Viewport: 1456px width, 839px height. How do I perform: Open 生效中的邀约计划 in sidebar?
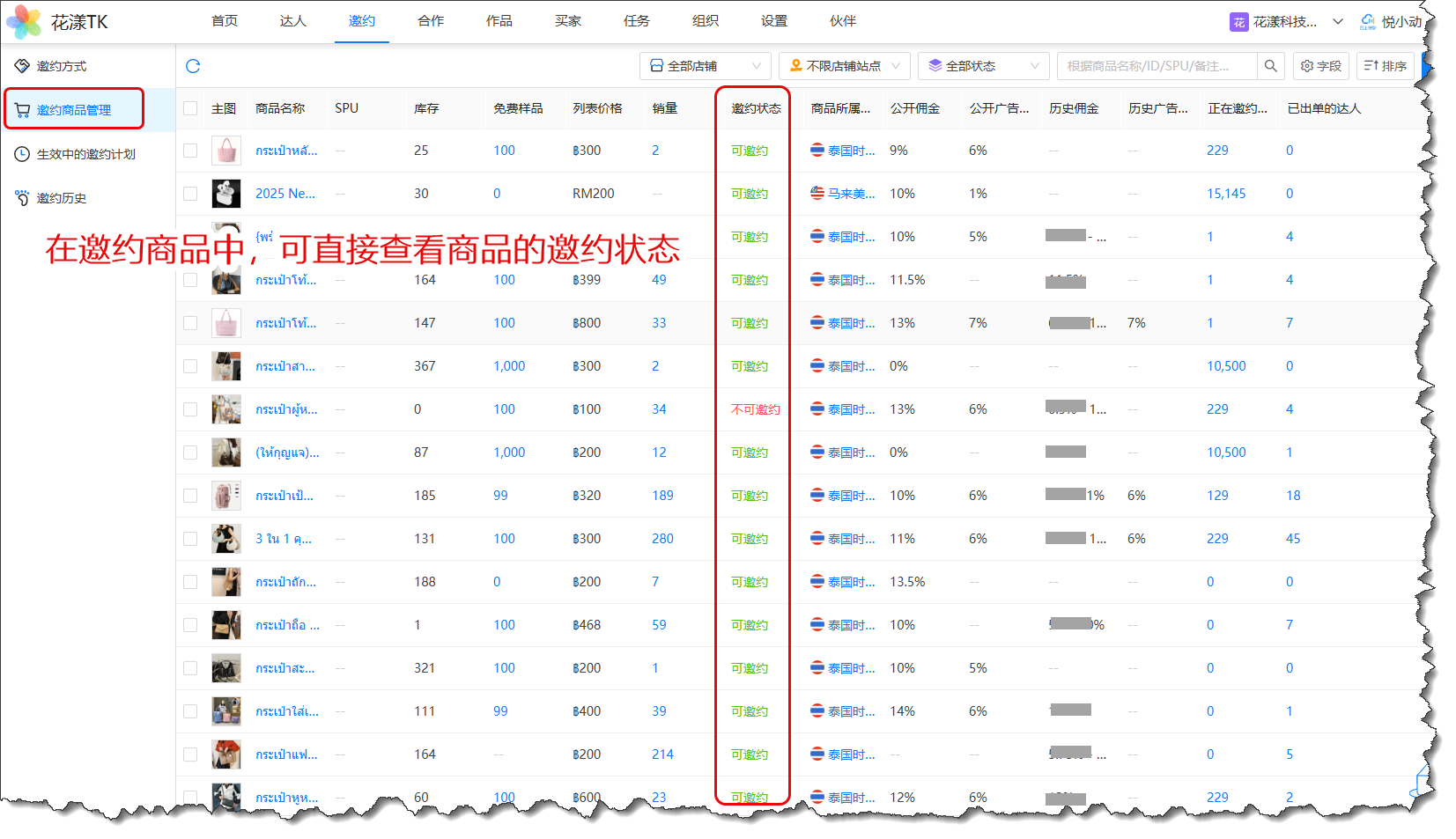85,154
